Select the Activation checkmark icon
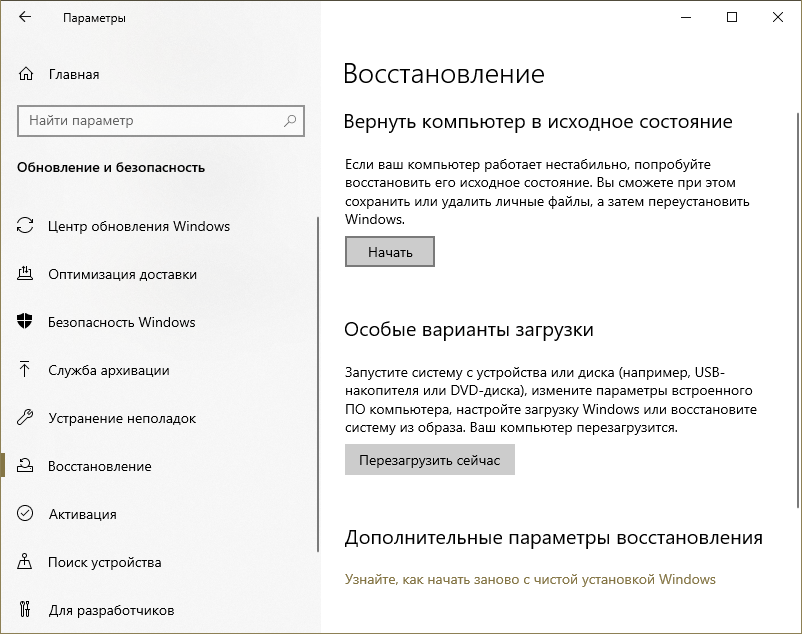 (24, 514)
